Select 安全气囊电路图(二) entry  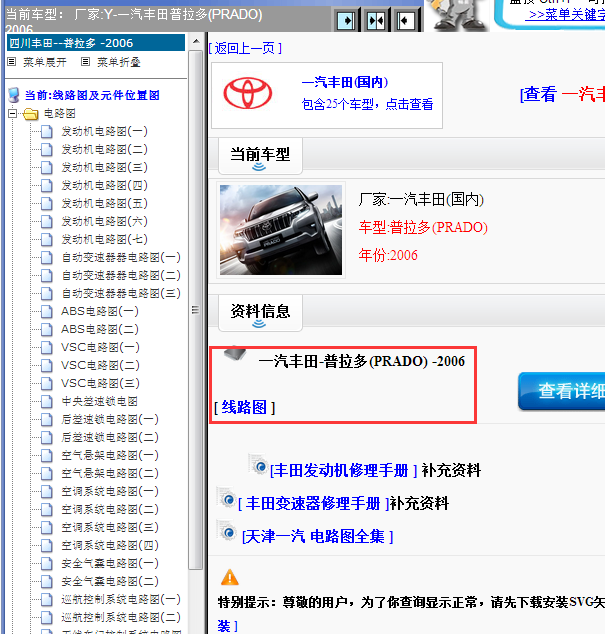(x=110, y=581)
